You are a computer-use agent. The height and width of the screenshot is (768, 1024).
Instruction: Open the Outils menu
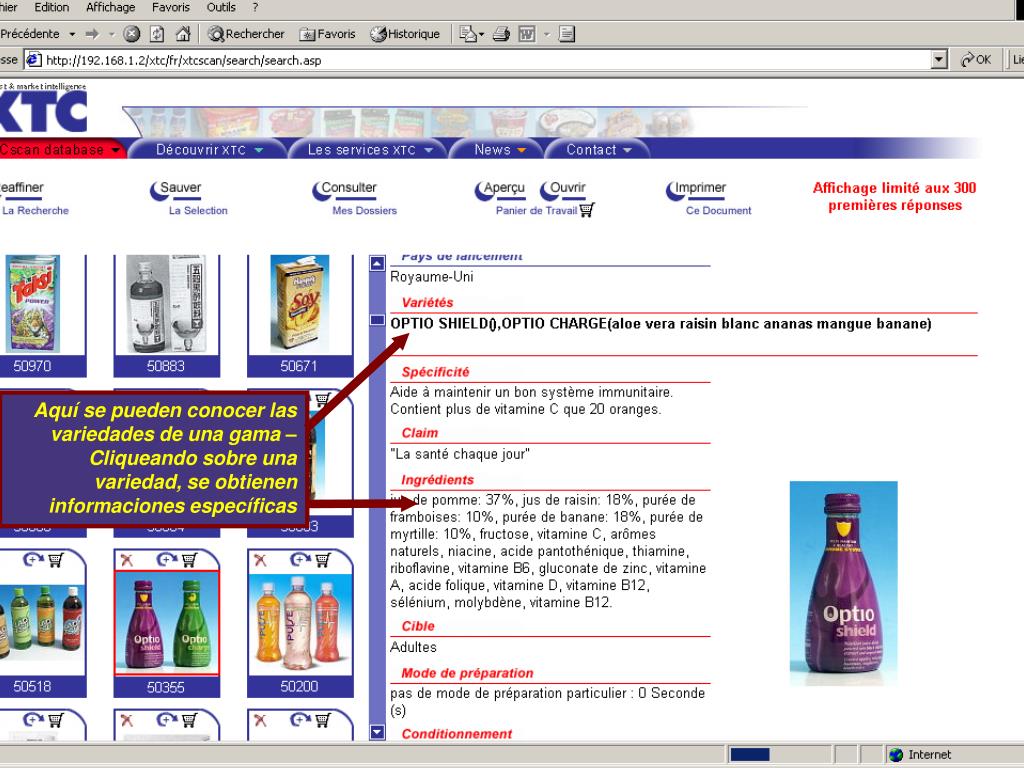221,7
